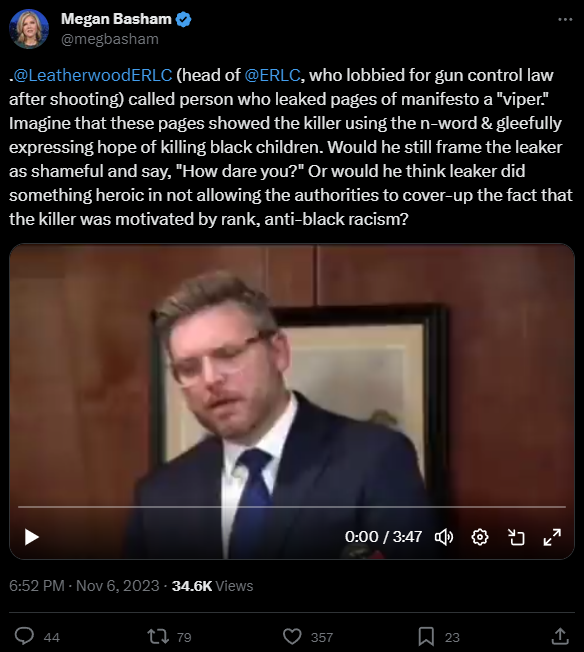The height and width of the screenshot is (652, 584).
Task: Repost the tweet with retweet icon
Action: pos(158,636)
